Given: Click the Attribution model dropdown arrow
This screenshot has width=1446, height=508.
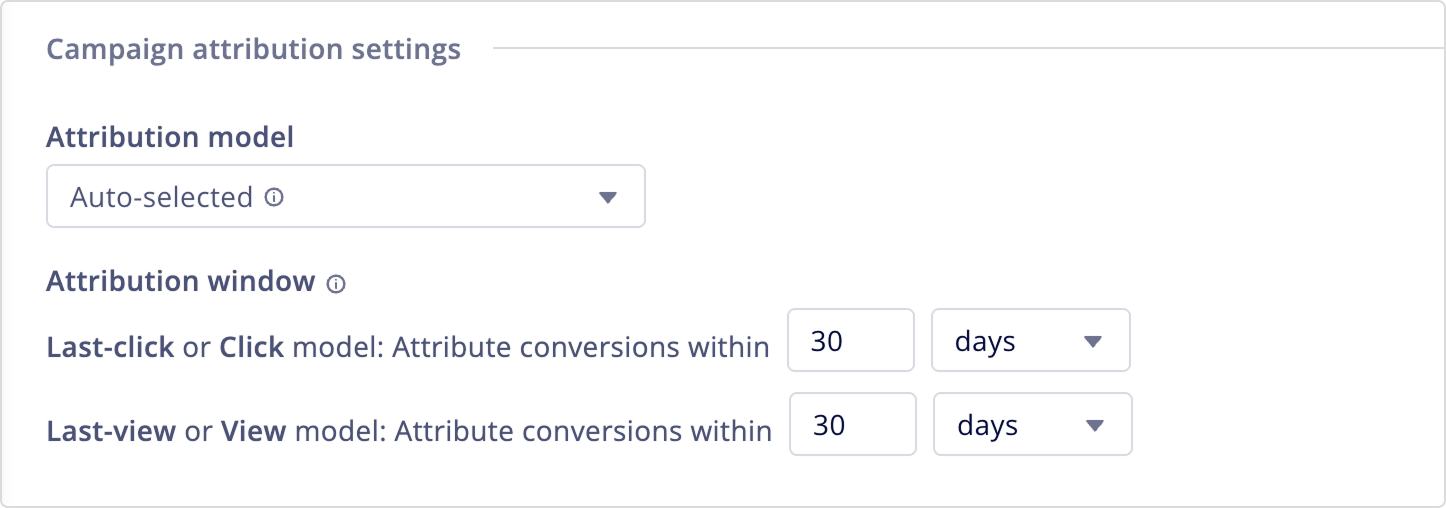Looking at the screenshot, I should (607, 198).
